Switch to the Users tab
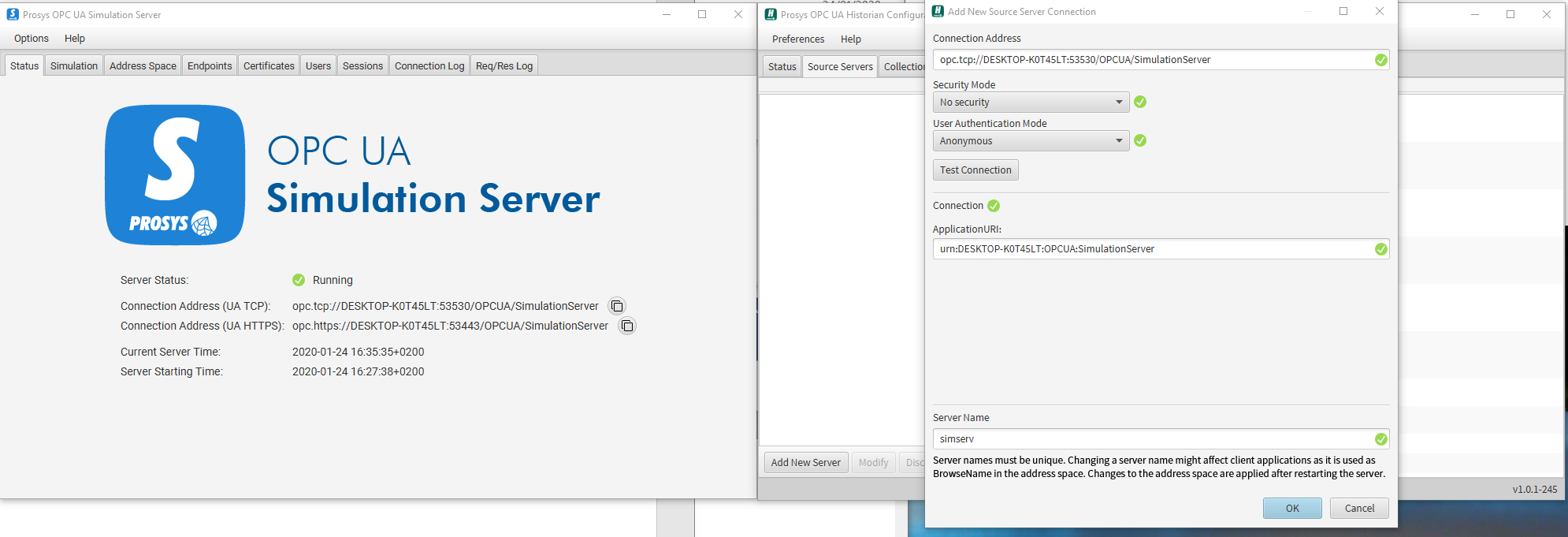Viewport: 1568px width, 537px height. pos(318,65)
